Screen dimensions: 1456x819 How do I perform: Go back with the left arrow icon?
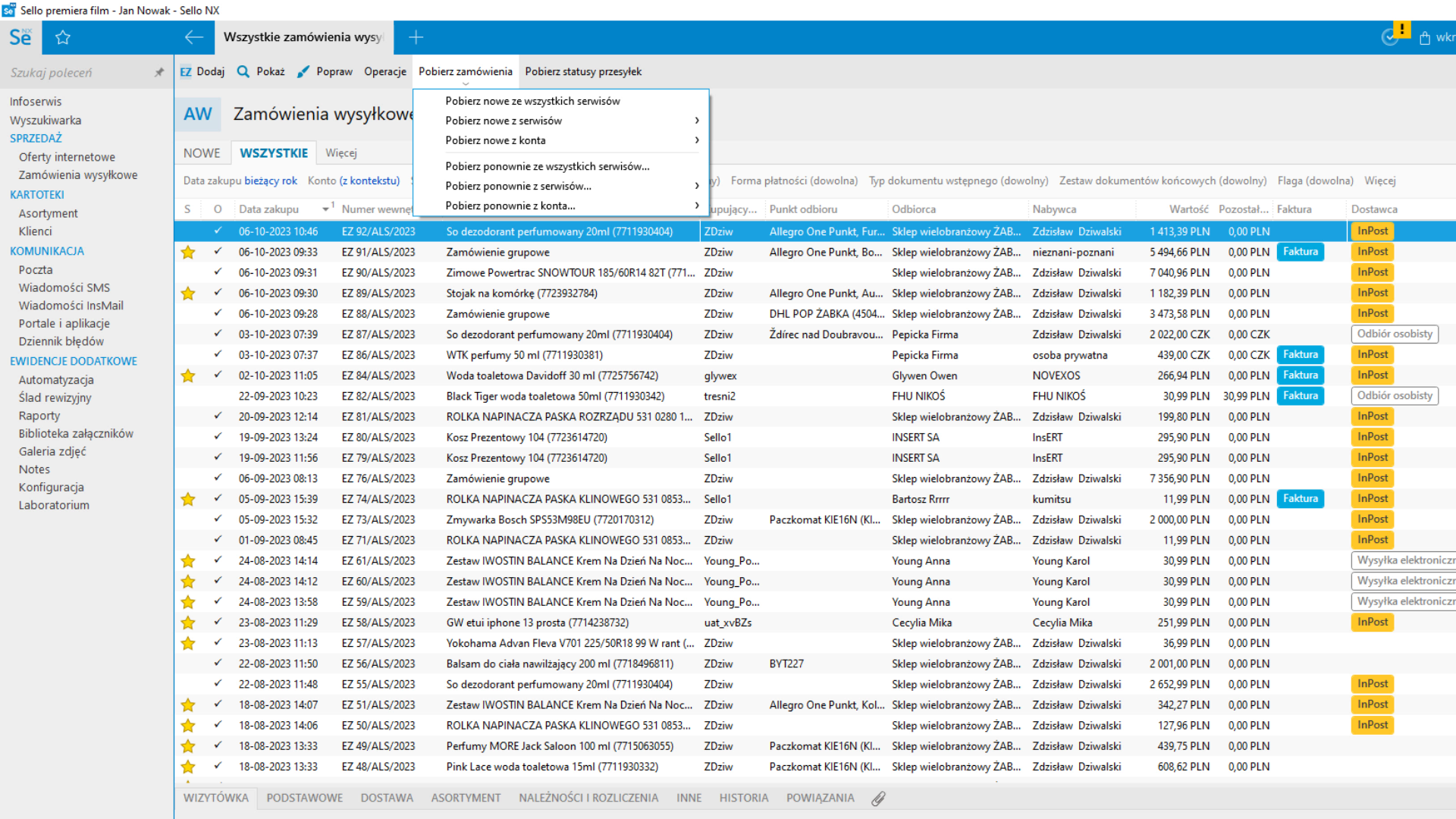193,37
